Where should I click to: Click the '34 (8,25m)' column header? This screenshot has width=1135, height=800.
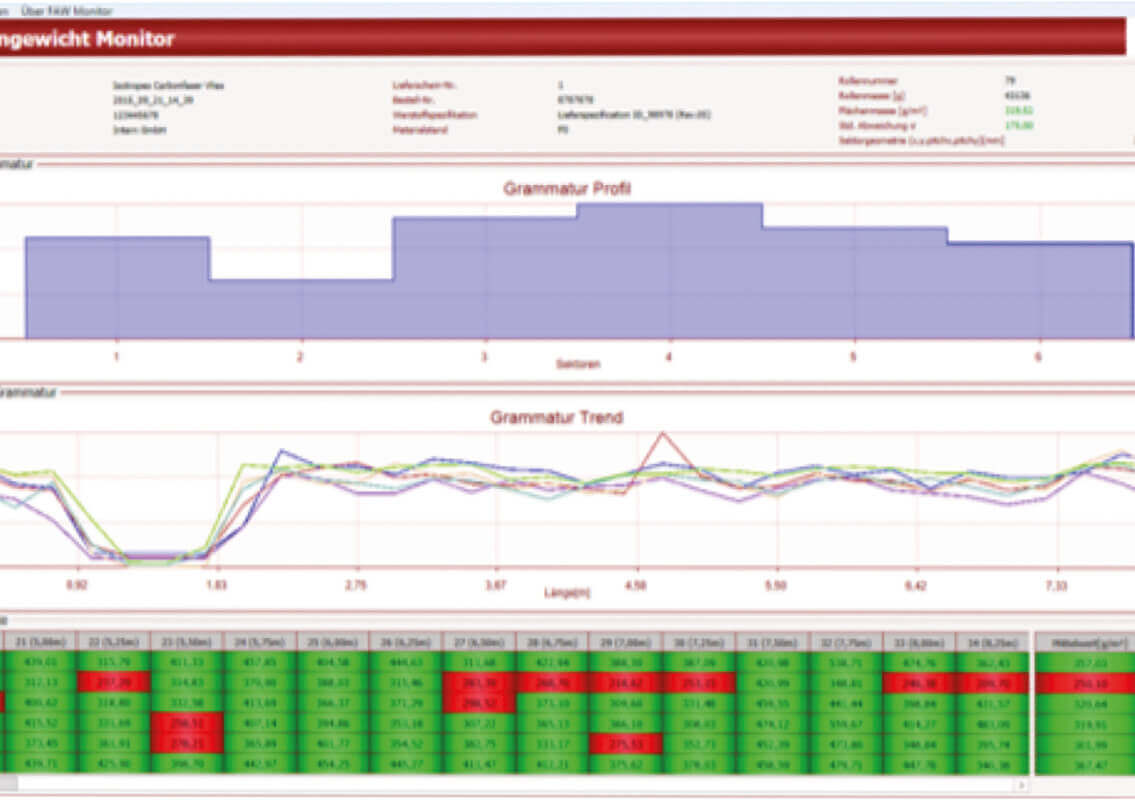point(992,640)
